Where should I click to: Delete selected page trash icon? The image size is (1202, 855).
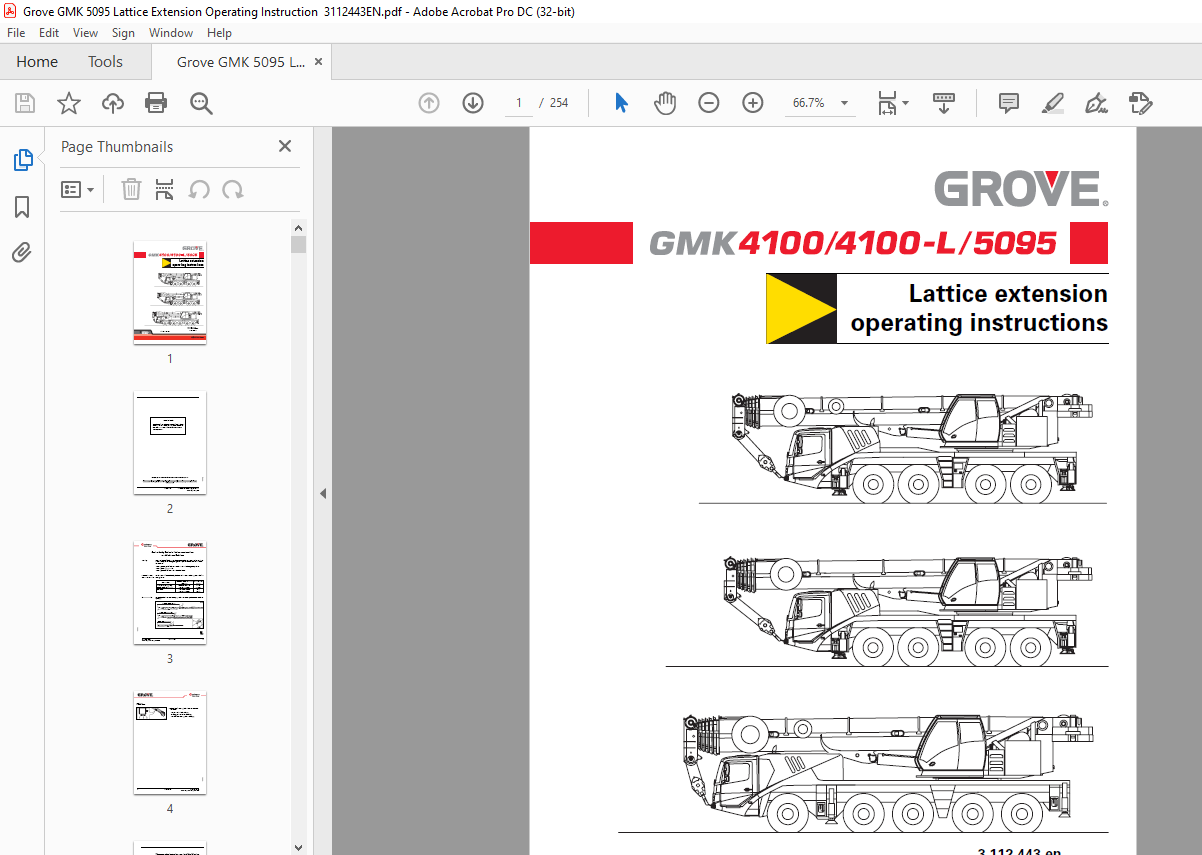point(131,189)
